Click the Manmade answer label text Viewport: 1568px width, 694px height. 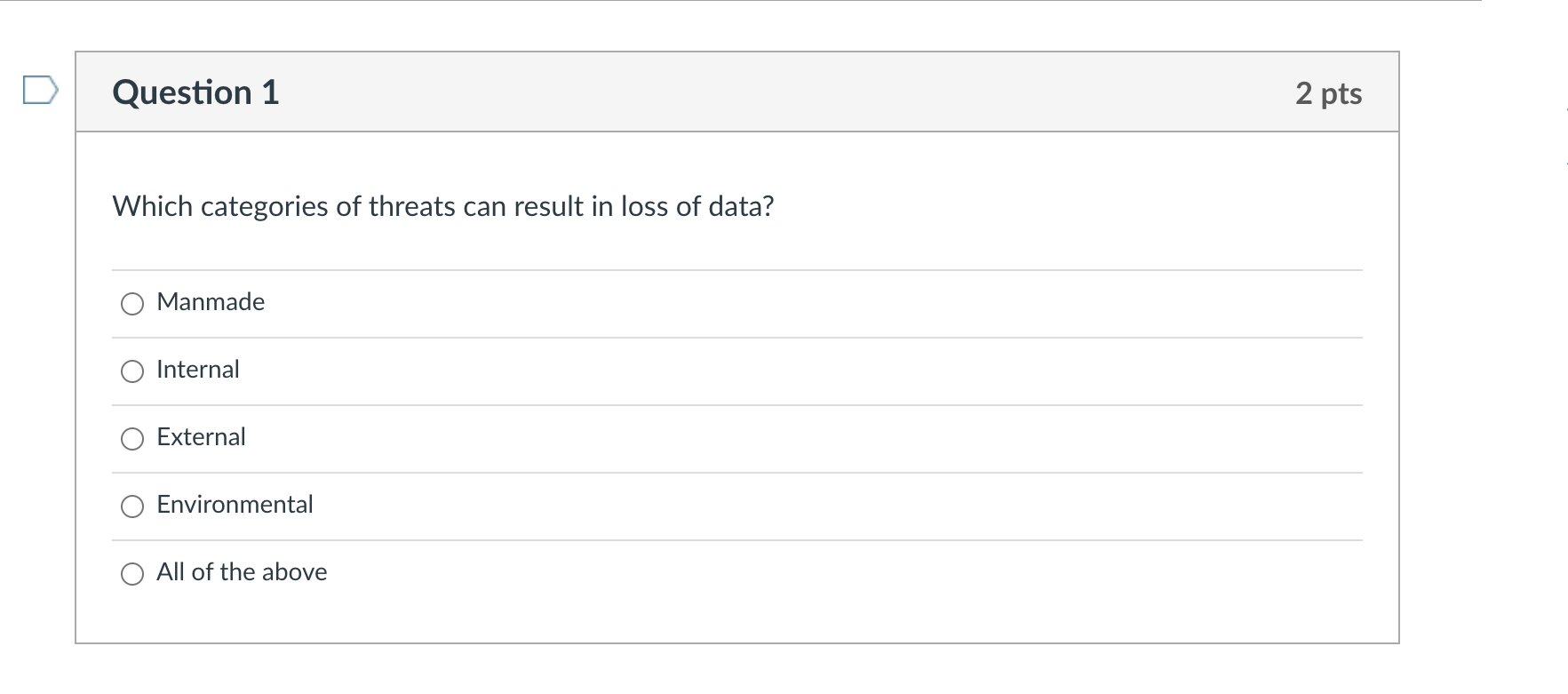(x=211, y=302)
